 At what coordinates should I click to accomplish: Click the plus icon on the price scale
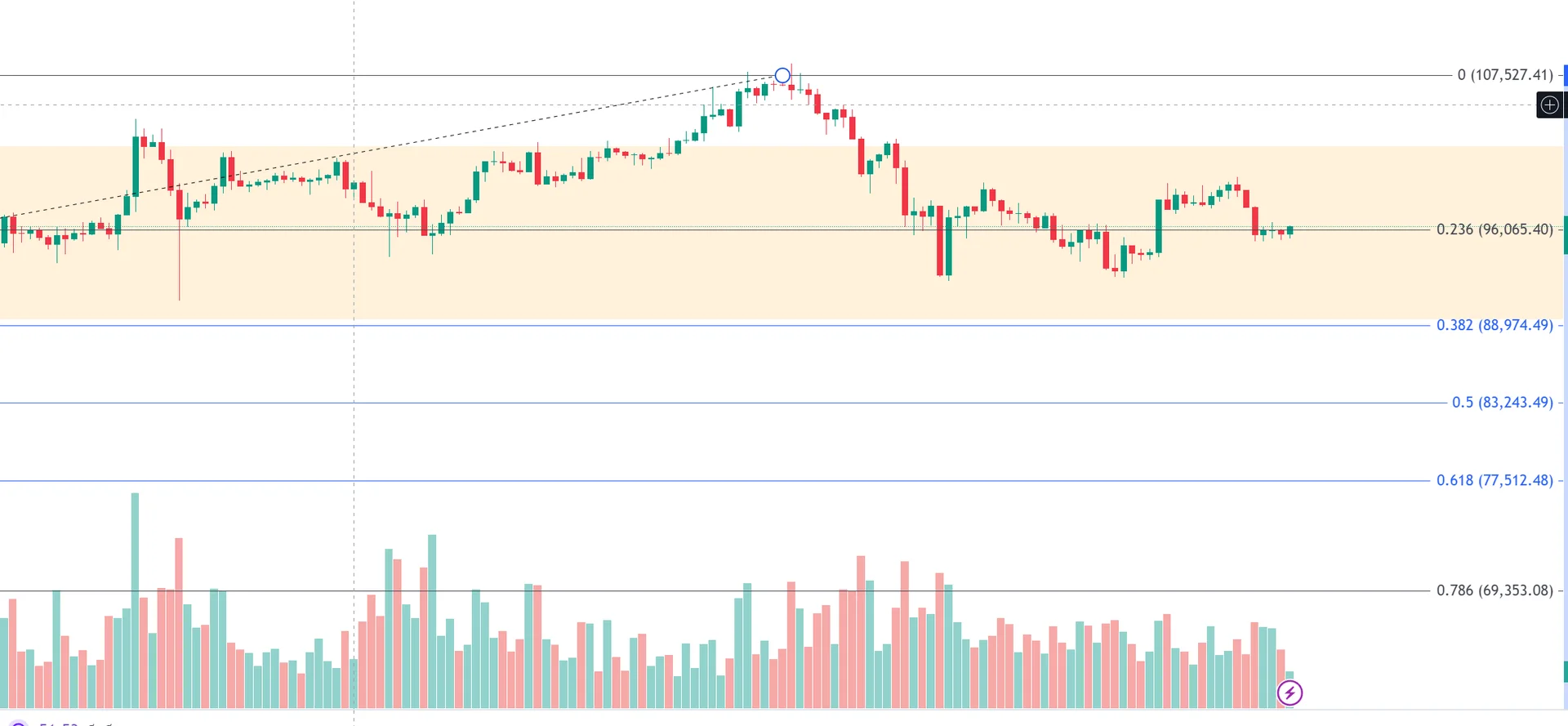coord(1549,105)
